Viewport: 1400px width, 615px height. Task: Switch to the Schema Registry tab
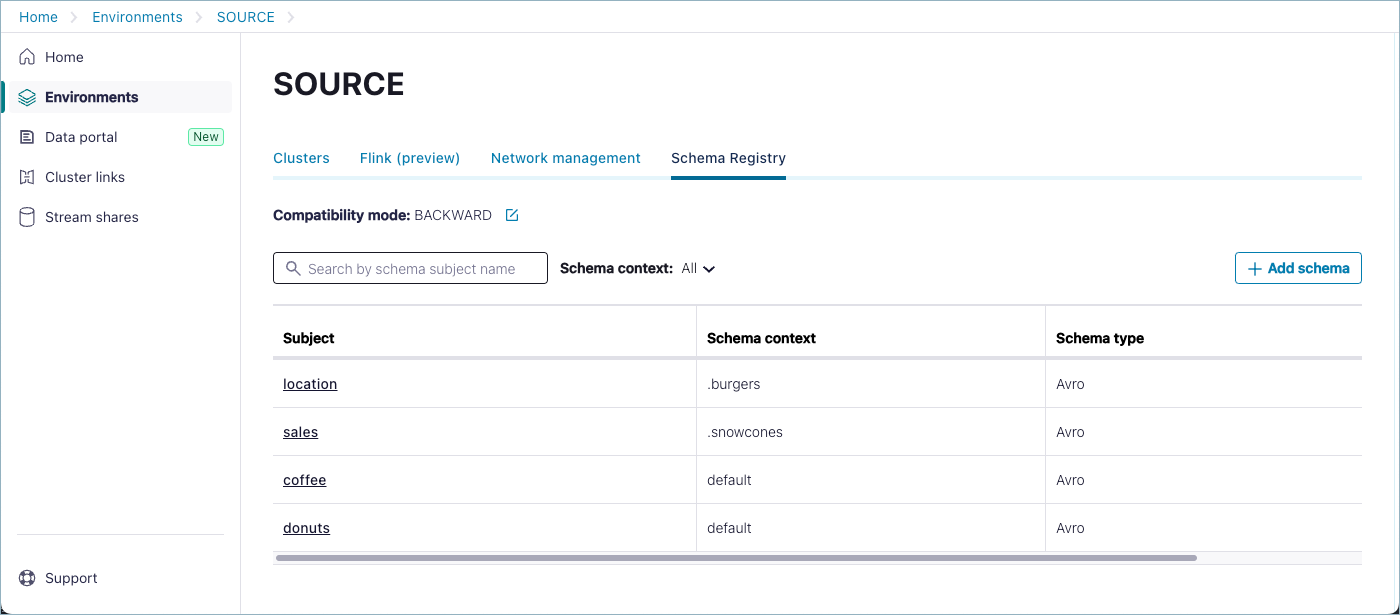(728, 158)
